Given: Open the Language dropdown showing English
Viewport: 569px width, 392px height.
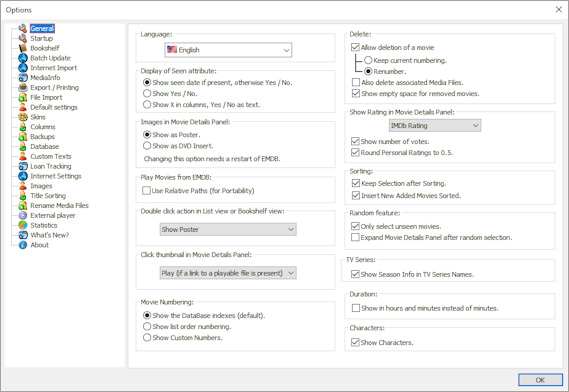Looking at the screenshot, I should [x=228, y=50].
